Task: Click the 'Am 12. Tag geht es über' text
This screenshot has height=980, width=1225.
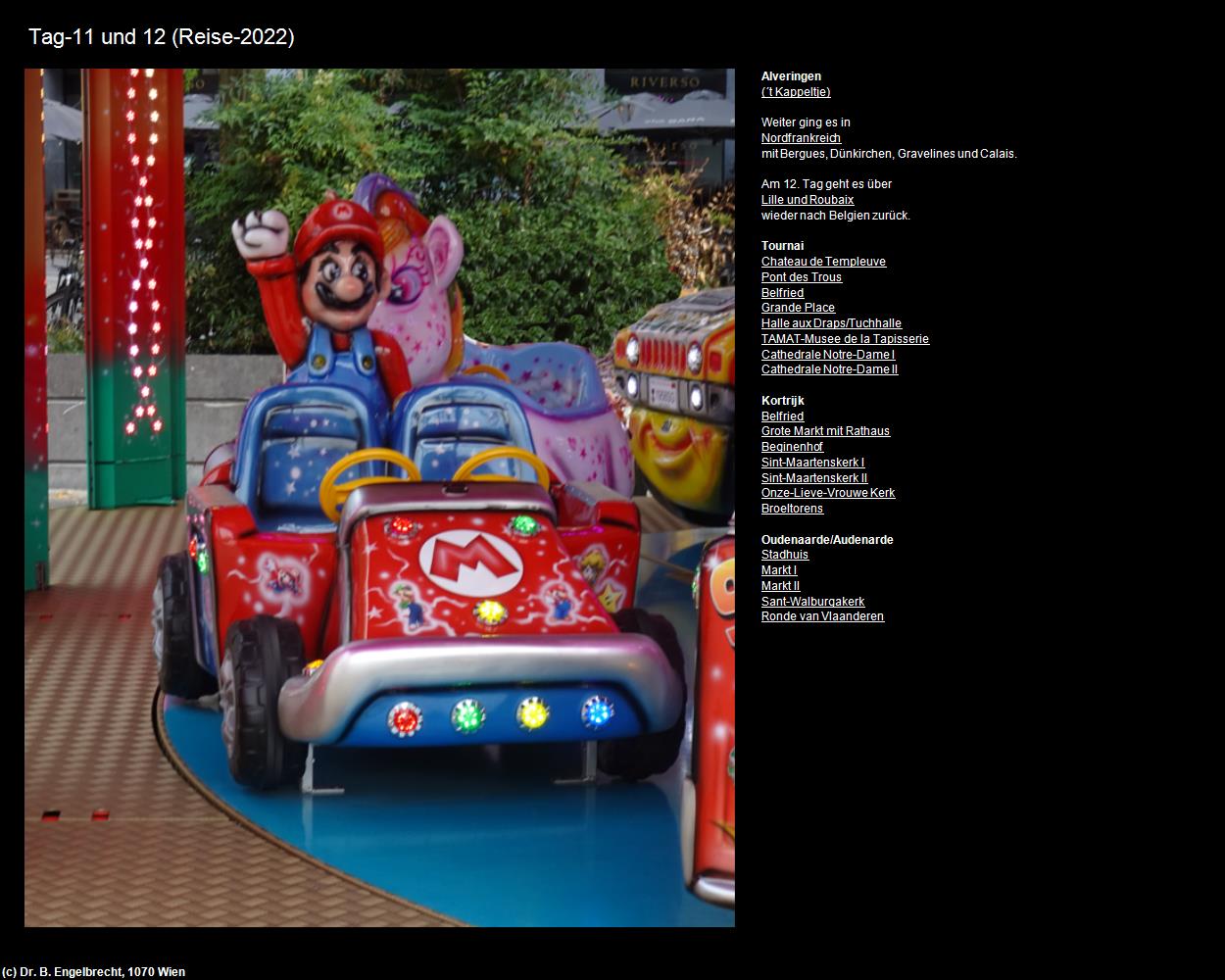Action: pos(826,184)
